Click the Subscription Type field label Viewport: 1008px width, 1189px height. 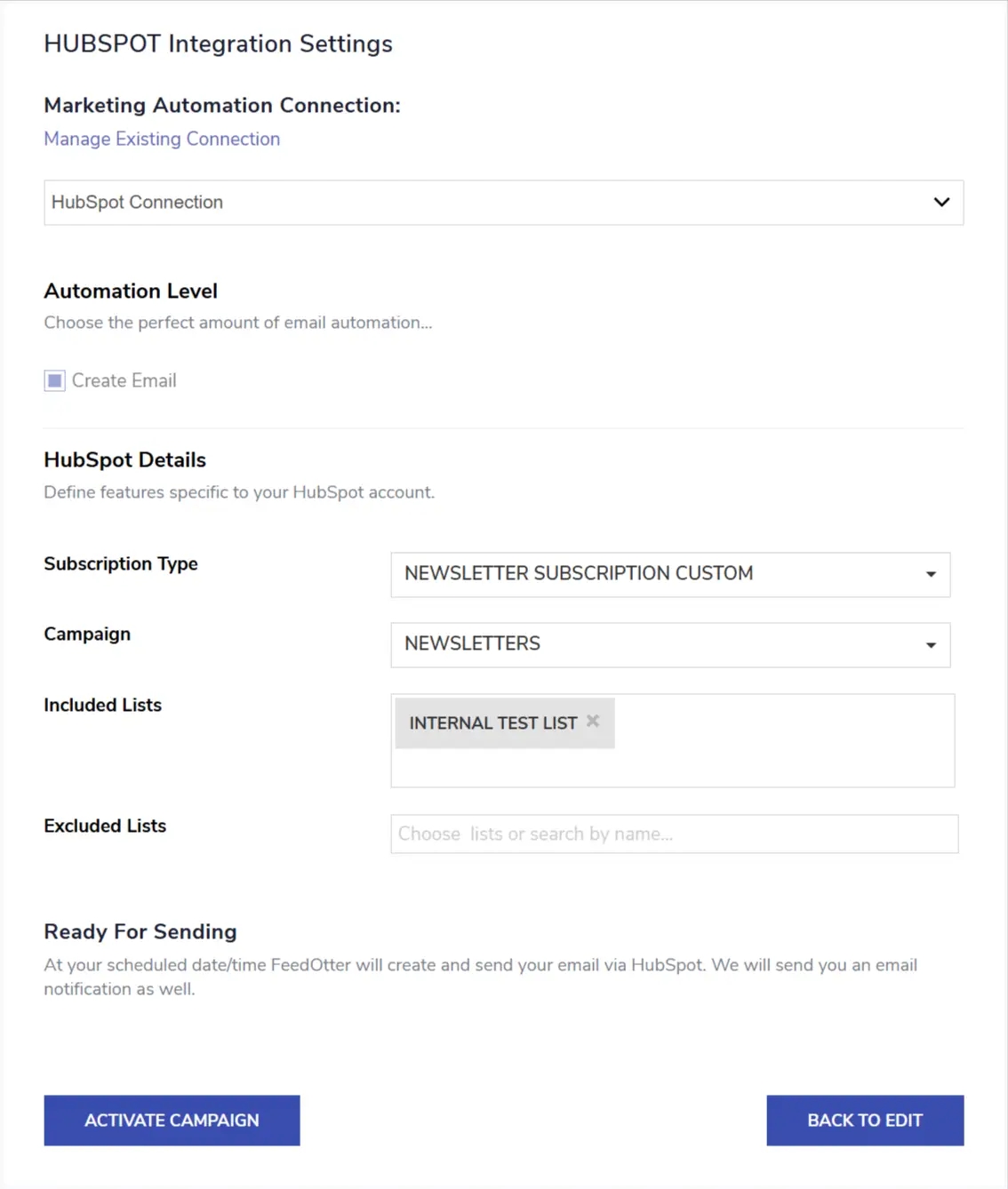pyautogui.click(x=121, y=564)
